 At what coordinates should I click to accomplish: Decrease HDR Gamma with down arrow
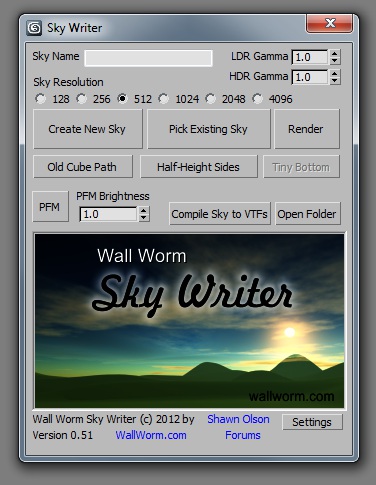(x=335, y=81)
